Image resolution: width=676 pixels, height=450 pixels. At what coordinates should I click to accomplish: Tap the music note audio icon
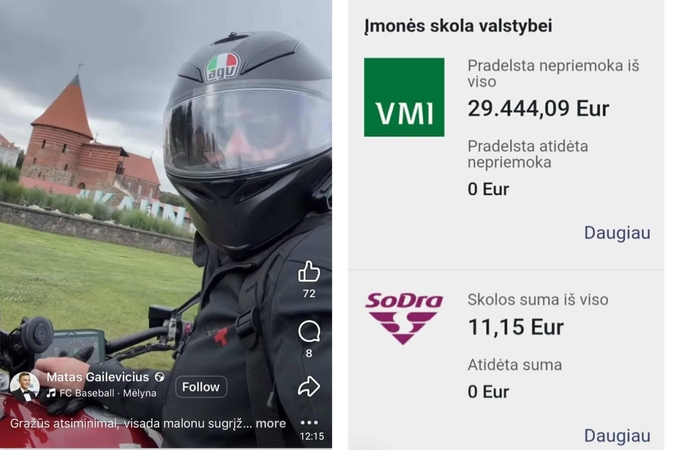pos(51,393)
